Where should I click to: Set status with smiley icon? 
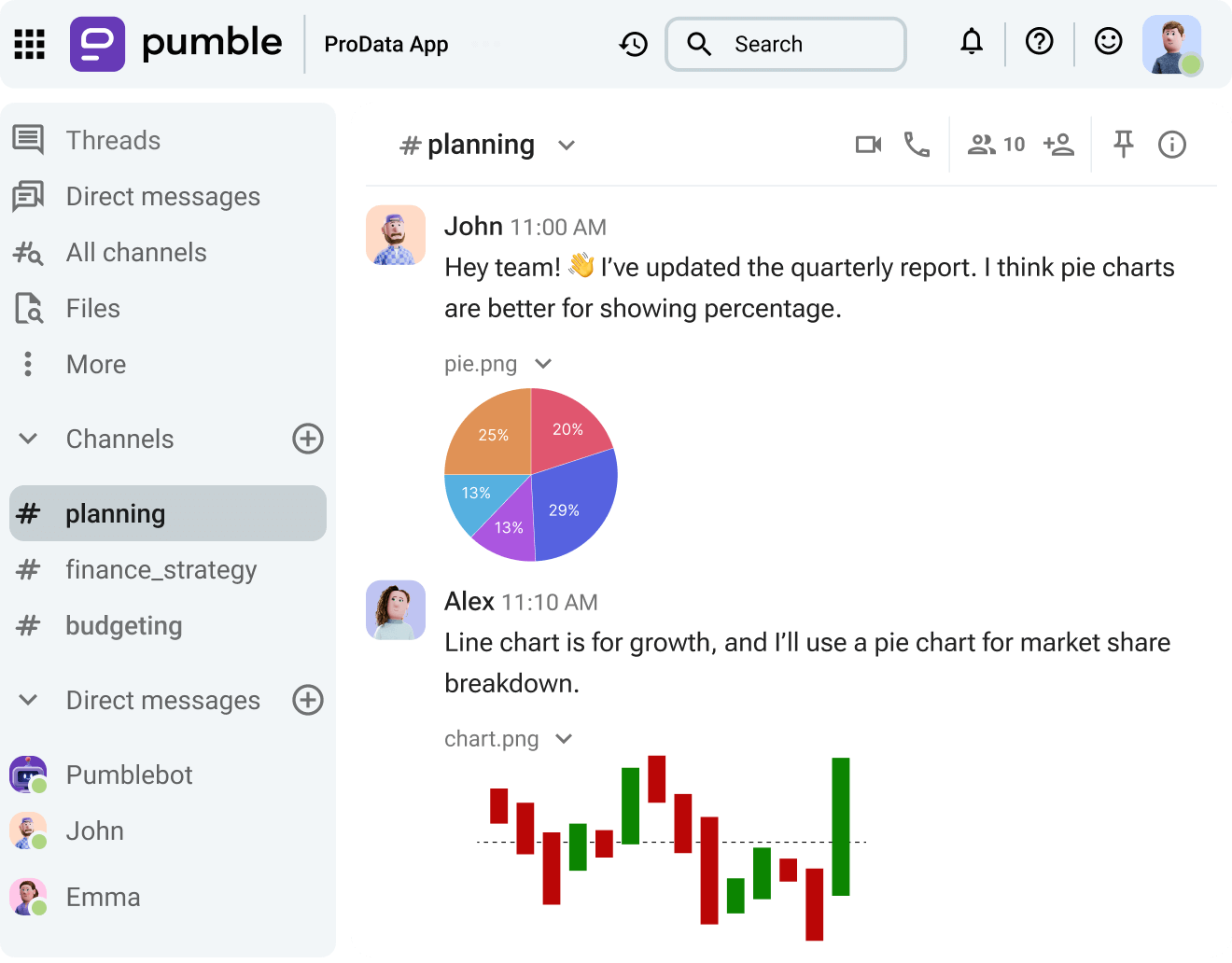click(x=1108, y=42)
